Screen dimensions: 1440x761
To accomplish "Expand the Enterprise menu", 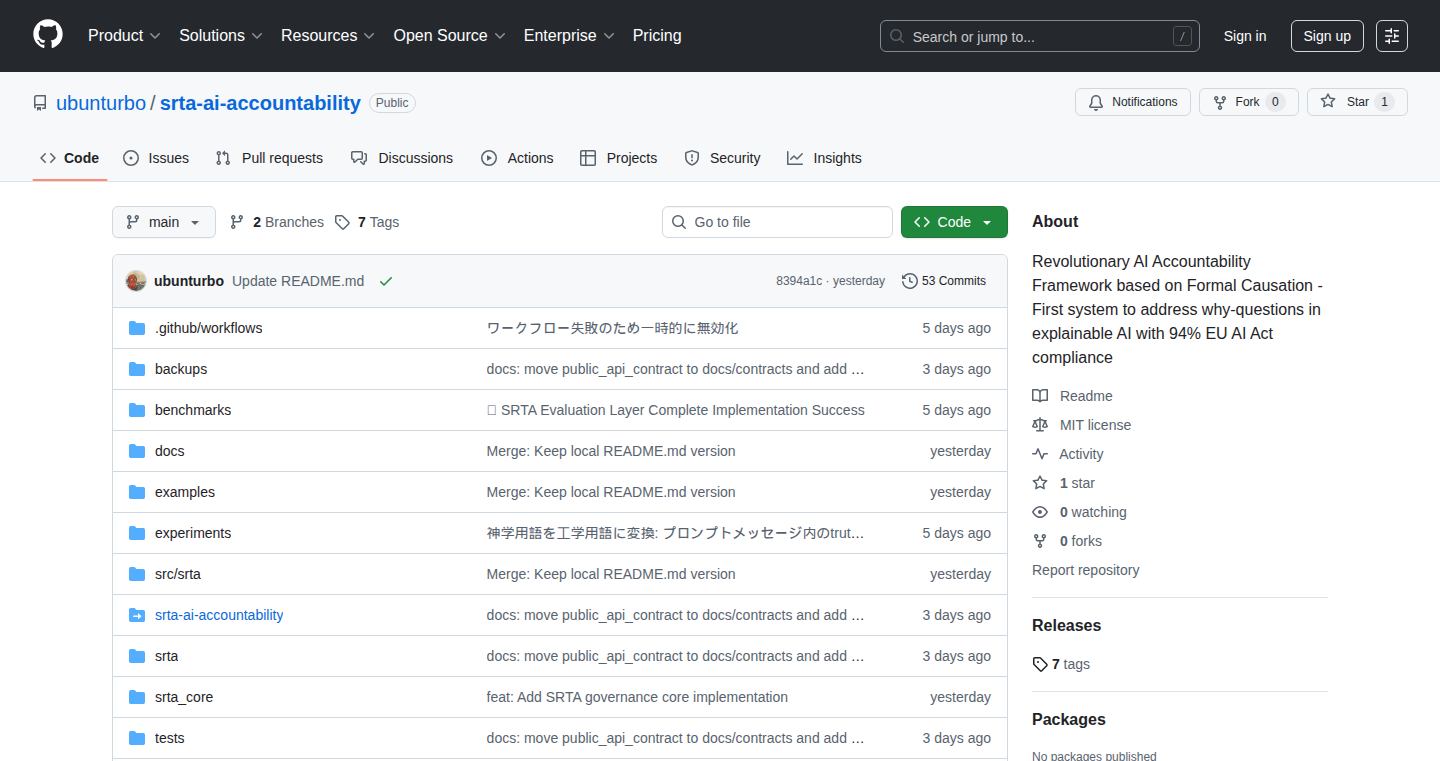I will (x=570, y=36).
